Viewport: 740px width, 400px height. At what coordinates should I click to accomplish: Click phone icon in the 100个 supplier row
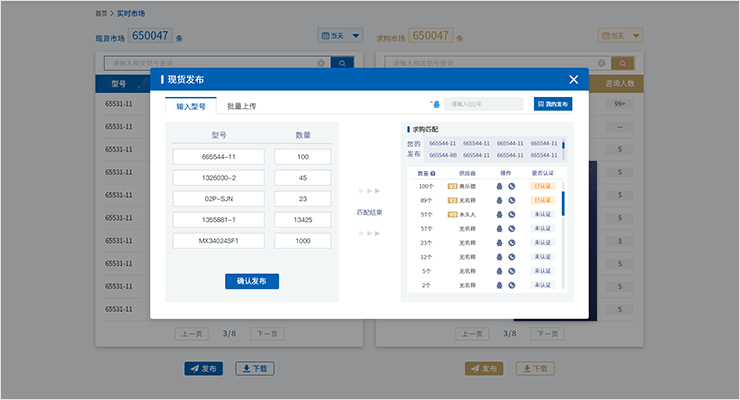click(x=512, y=186)
